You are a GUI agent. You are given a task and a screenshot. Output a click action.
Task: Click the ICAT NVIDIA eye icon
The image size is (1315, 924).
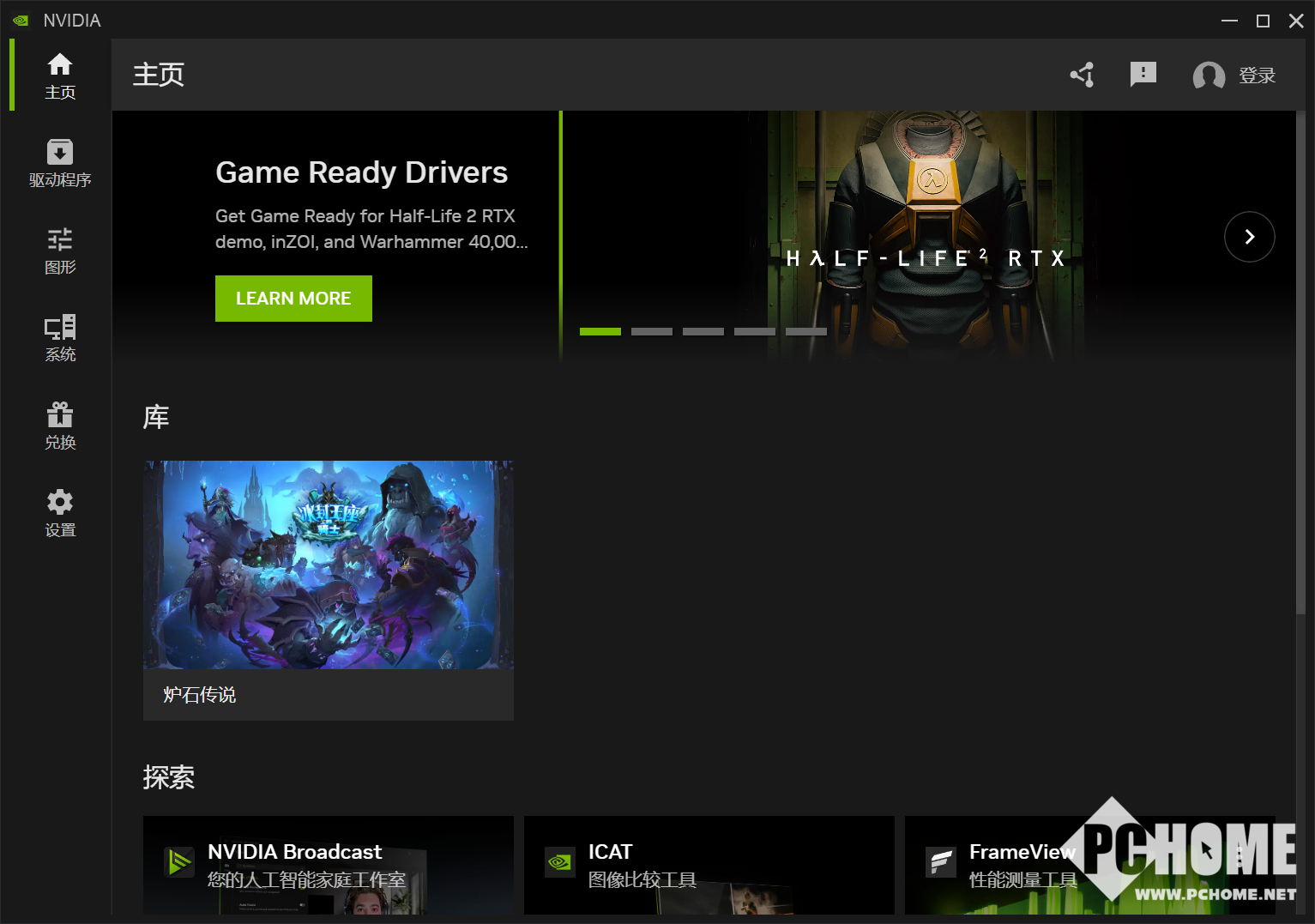(560, 862)
